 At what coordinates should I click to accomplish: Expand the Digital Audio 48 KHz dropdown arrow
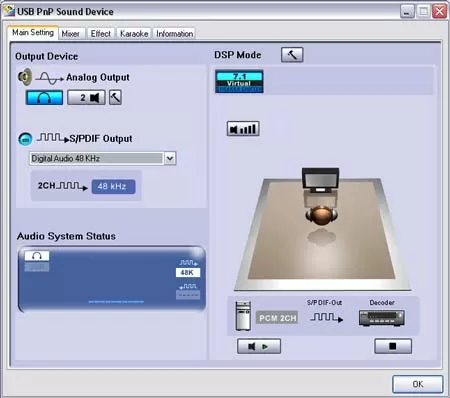coord(170,158)
